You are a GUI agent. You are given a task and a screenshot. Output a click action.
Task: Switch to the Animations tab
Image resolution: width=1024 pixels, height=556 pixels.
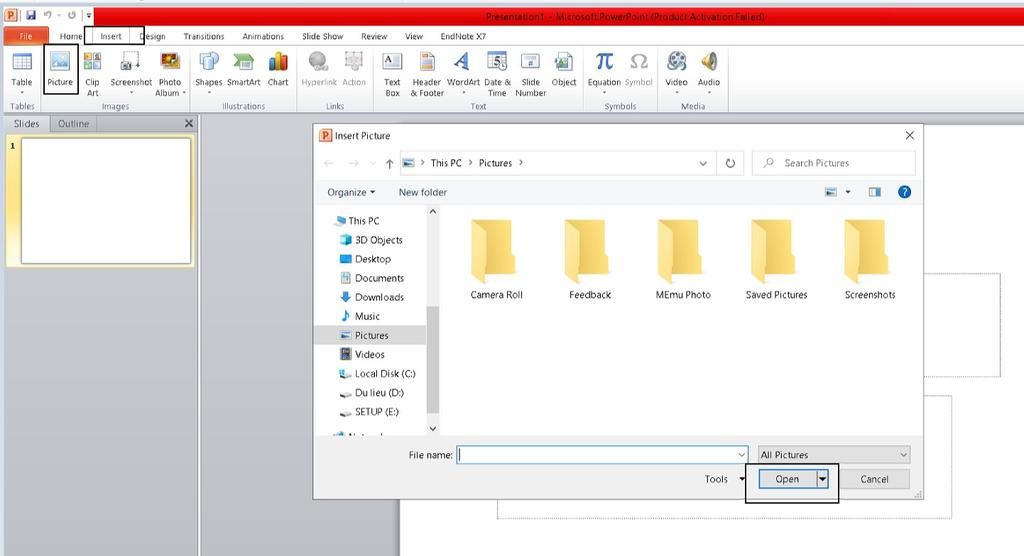(263, 36)
